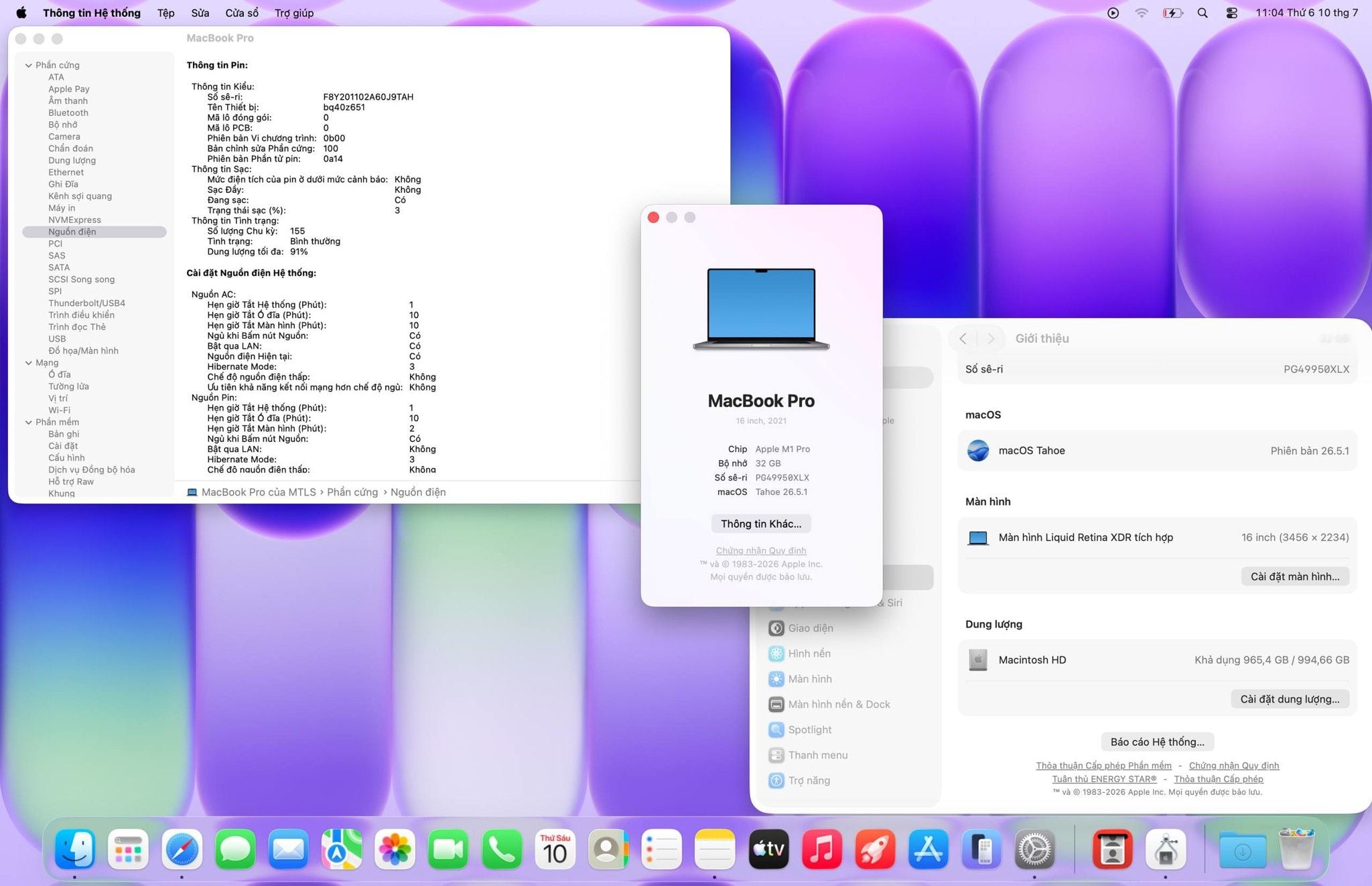Open Photo Booth from the Dock

[x=1112, y=849]
